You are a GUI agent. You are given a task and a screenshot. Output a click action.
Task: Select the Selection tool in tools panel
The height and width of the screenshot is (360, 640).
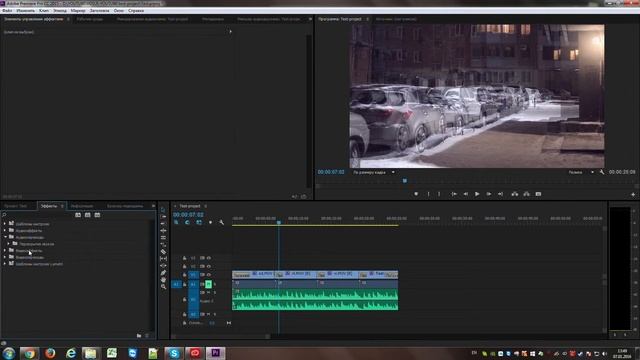tap(163, 209)
